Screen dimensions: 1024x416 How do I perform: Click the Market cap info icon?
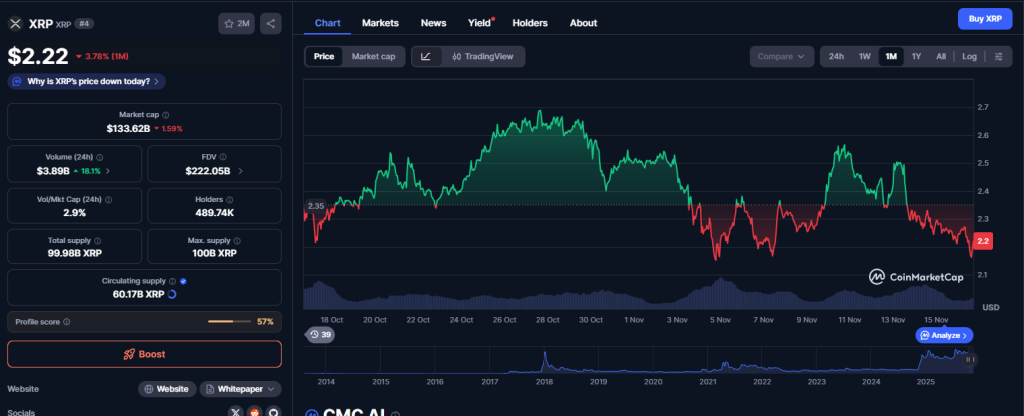click(166, 115)
